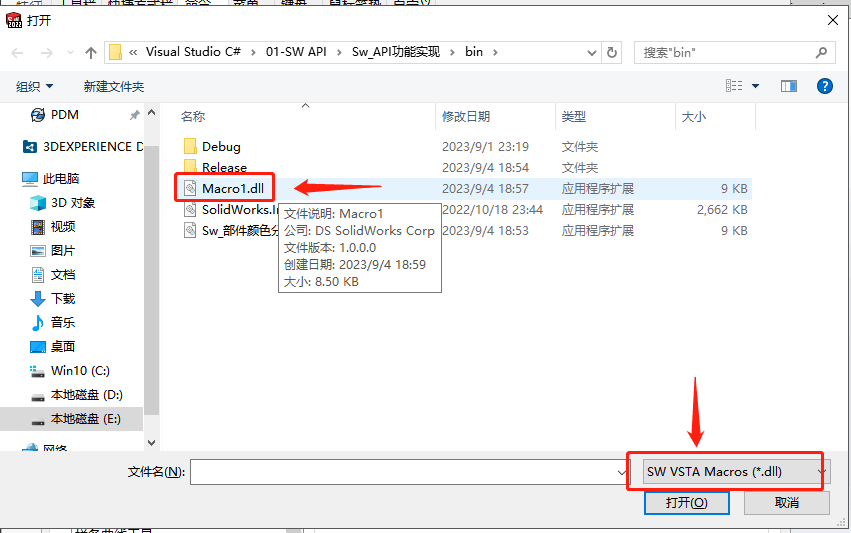
Task: Click the 文件名(N) input field
Action: (403, 472)
